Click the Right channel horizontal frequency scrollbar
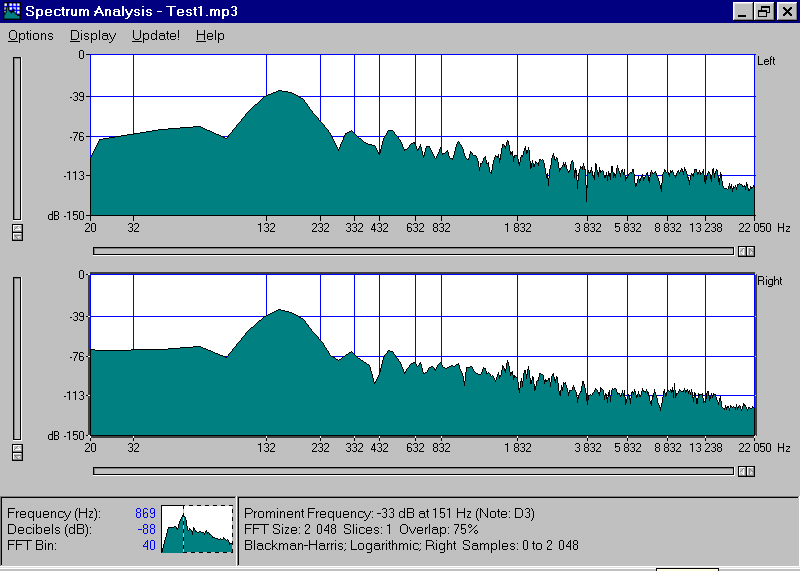This screenshot has width=800, height=571. click(413, 471)
